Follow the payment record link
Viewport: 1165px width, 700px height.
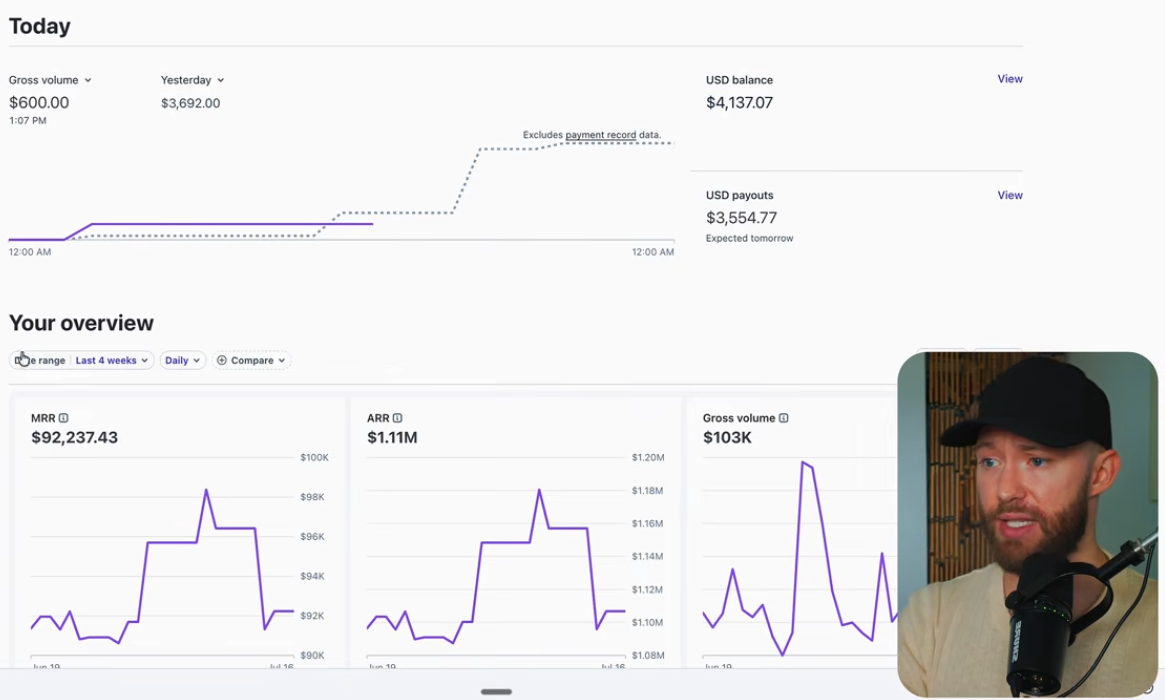tap(600, 135)
